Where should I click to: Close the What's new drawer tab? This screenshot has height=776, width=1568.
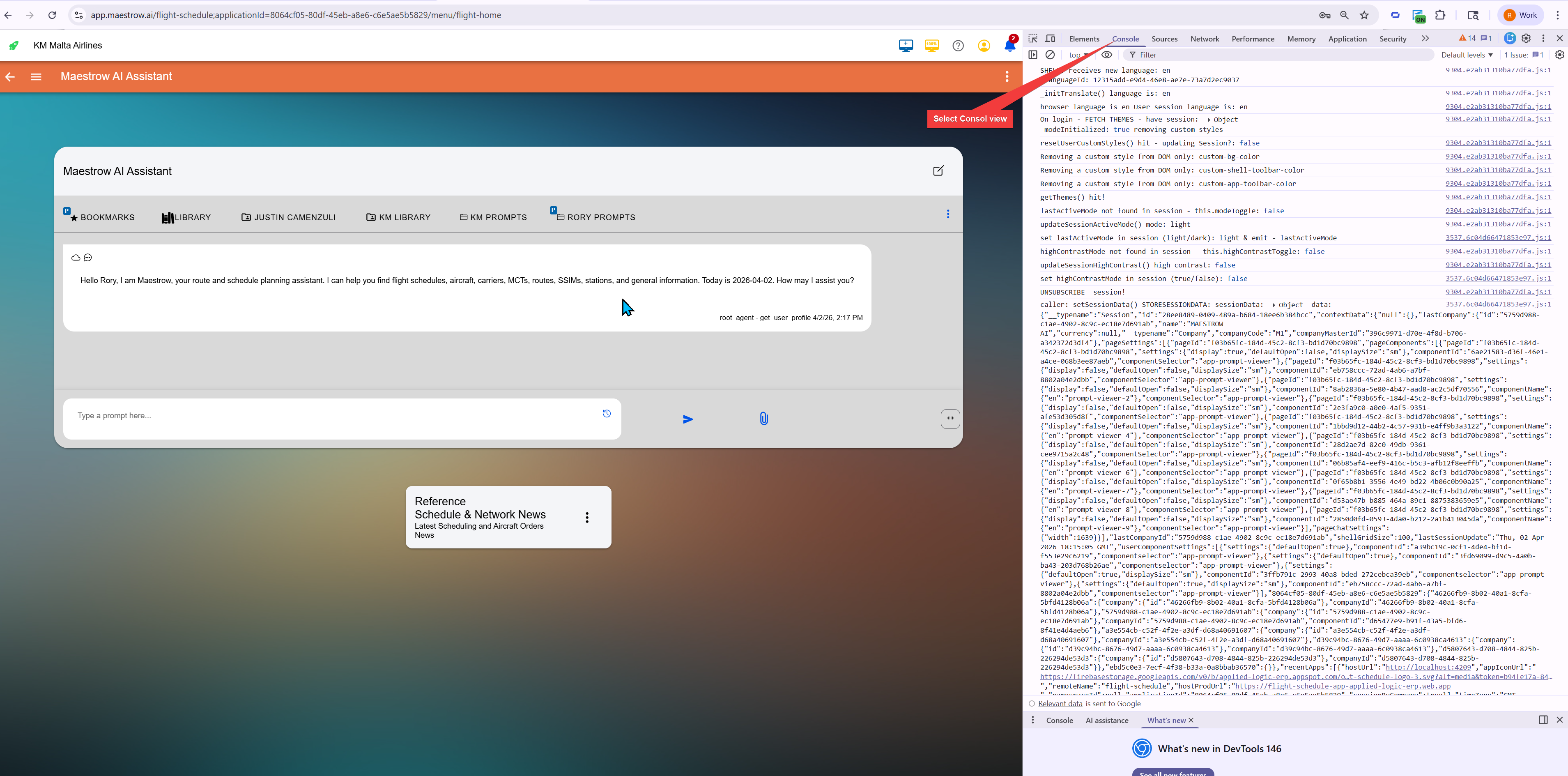[1191, 721]
